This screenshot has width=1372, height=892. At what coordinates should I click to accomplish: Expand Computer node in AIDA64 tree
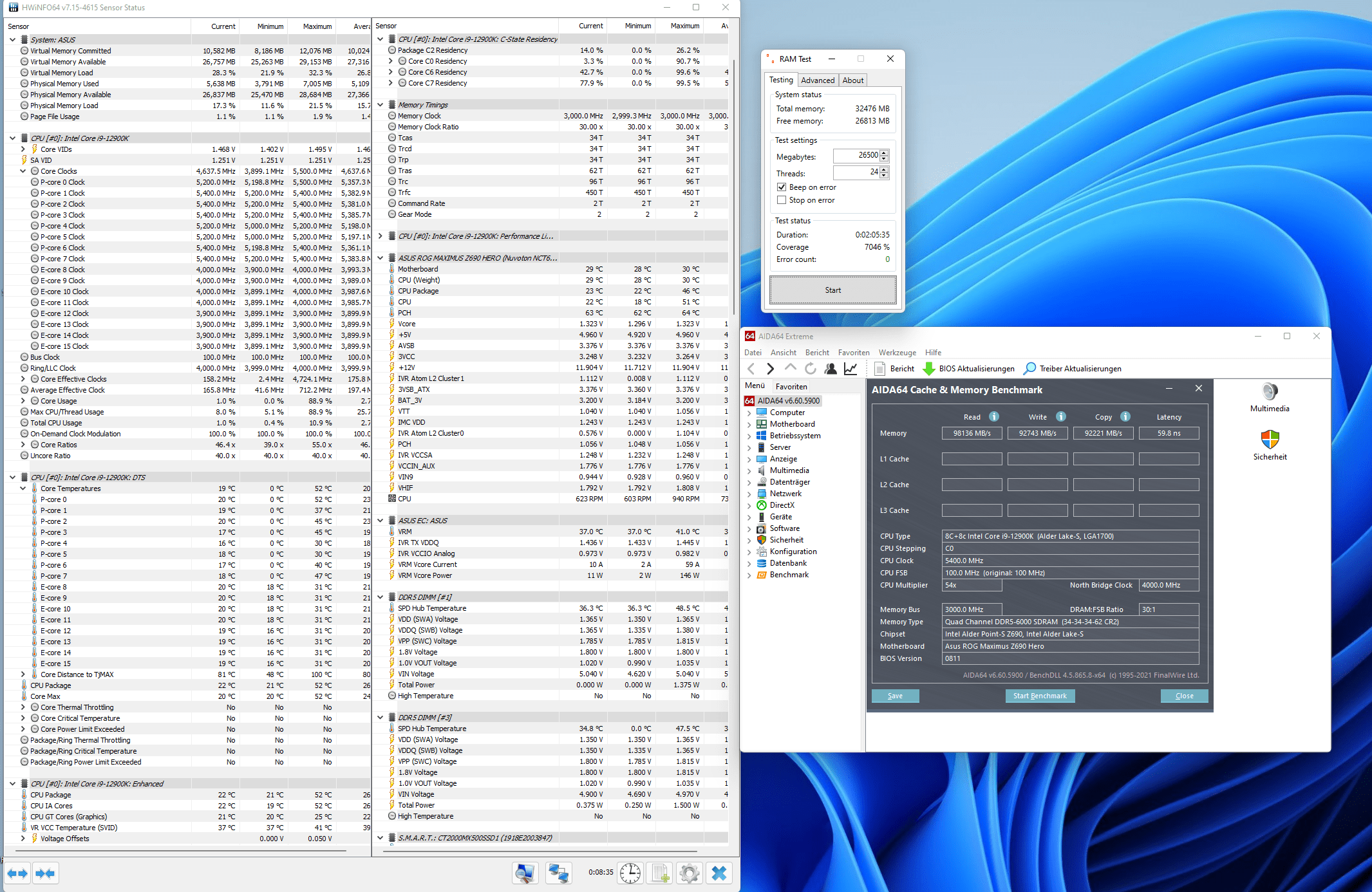[749, 413]
